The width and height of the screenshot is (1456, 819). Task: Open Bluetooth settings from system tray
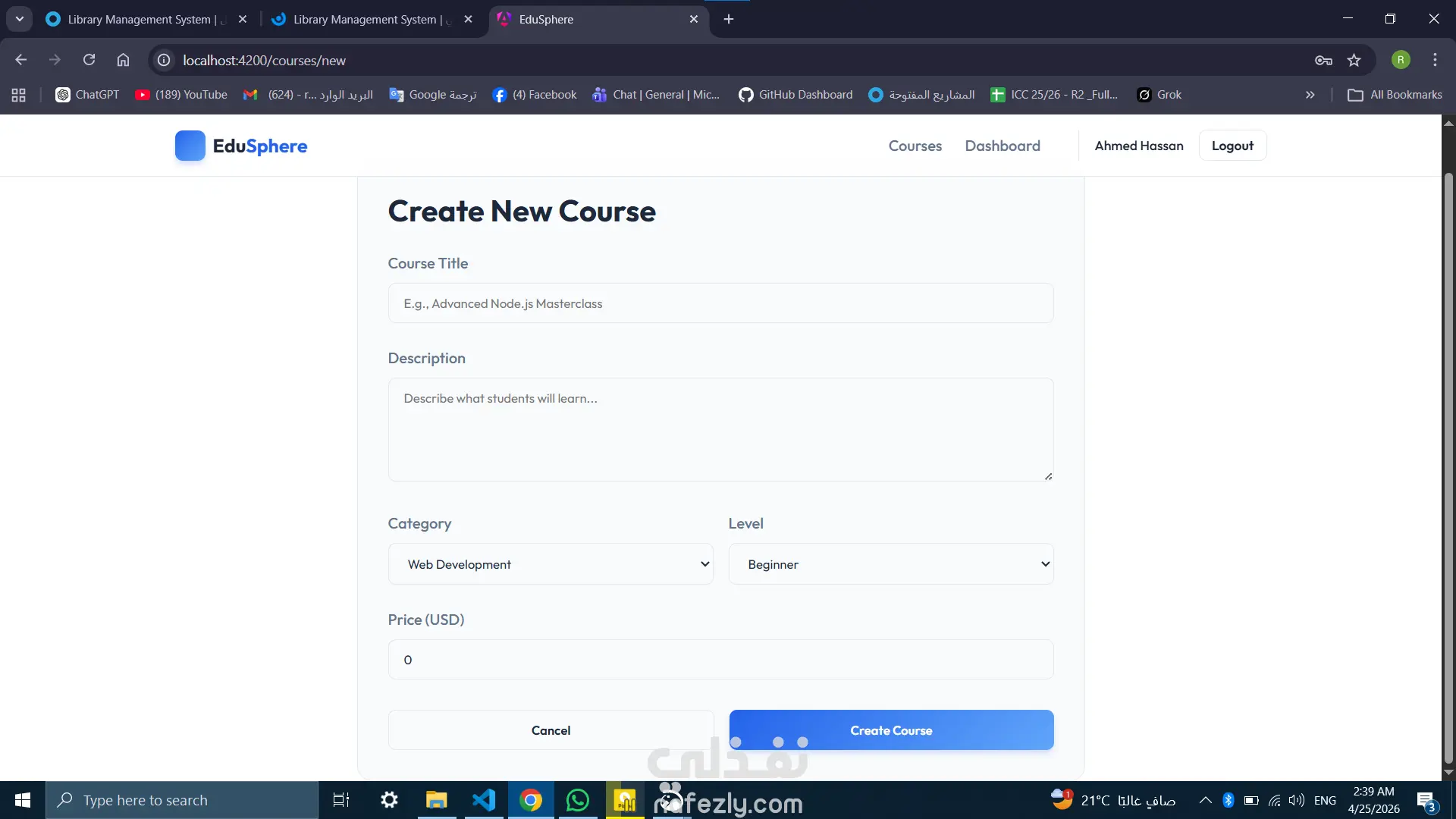click(x=1228, y=800)
